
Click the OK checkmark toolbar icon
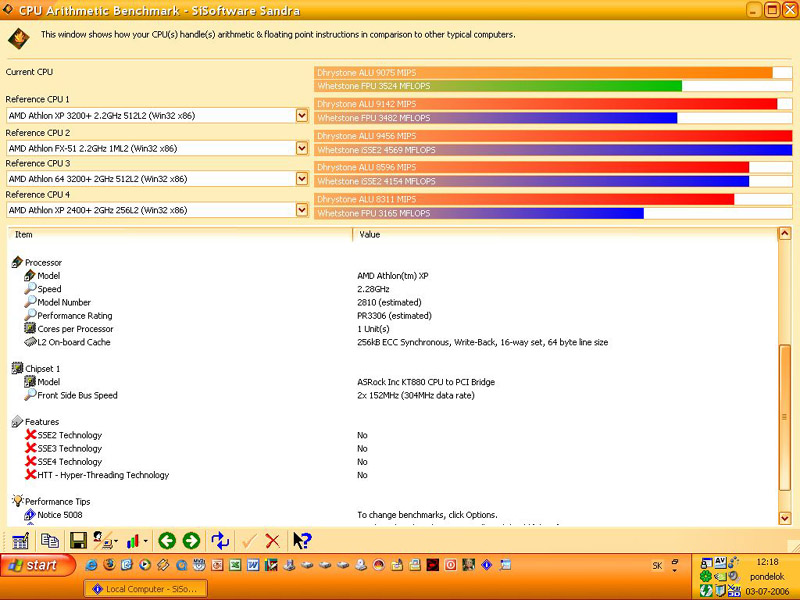tap(249, 541)
